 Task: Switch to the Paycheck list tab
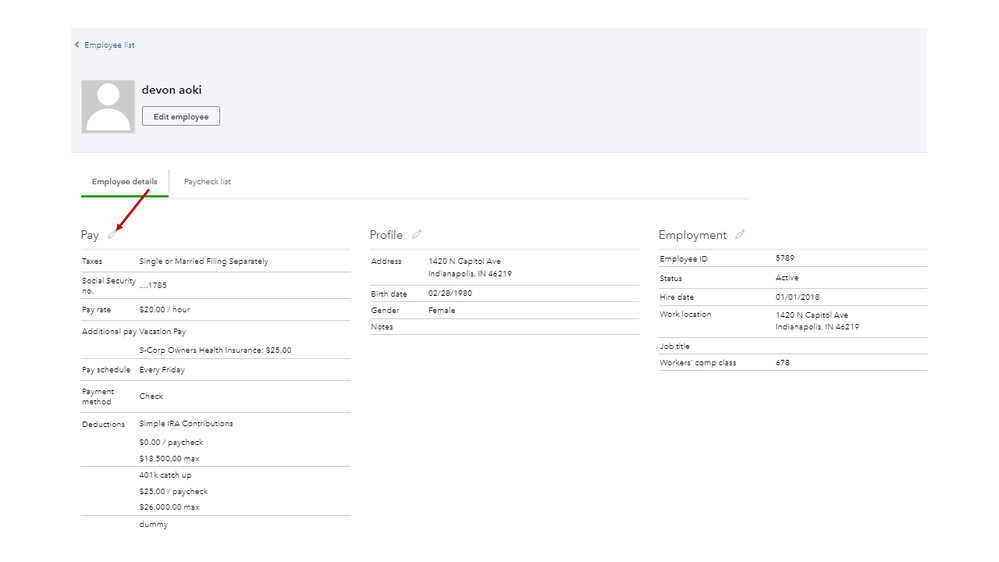(x=207, y=182)
